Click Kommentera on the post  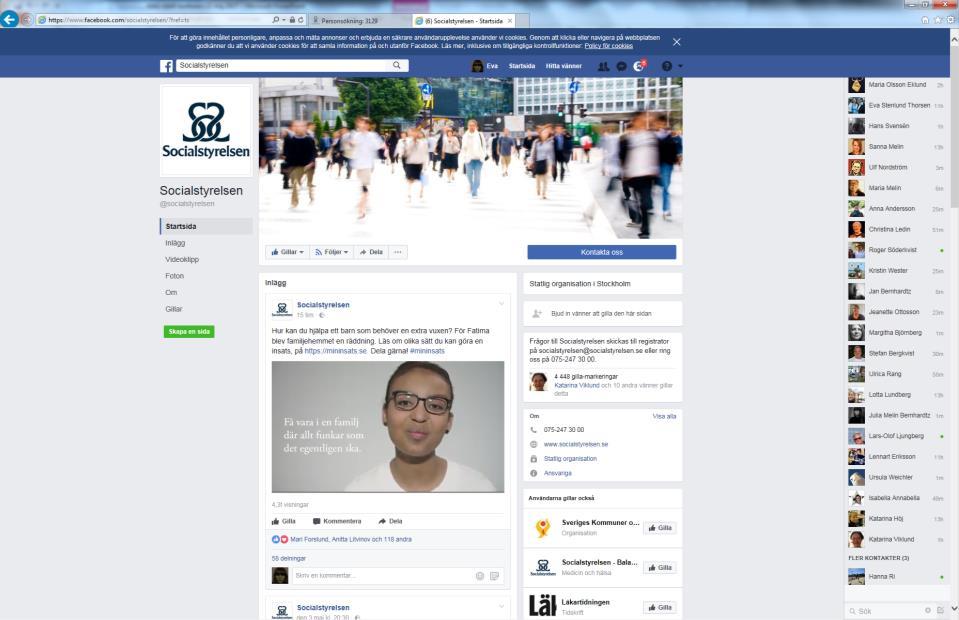pyautogui.click(x=337, y=522)
